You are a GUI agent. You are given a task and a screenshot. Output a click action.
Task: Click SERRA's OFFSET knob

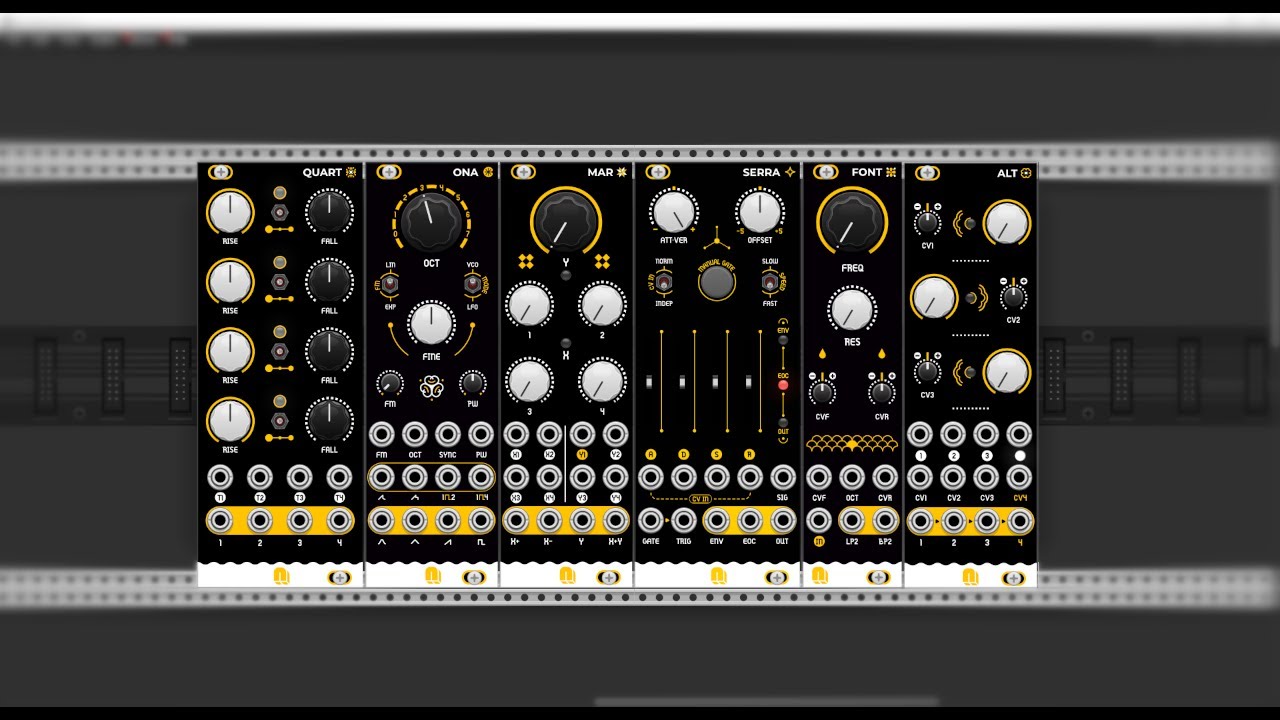pyautogui.click(x=760, y=211)
